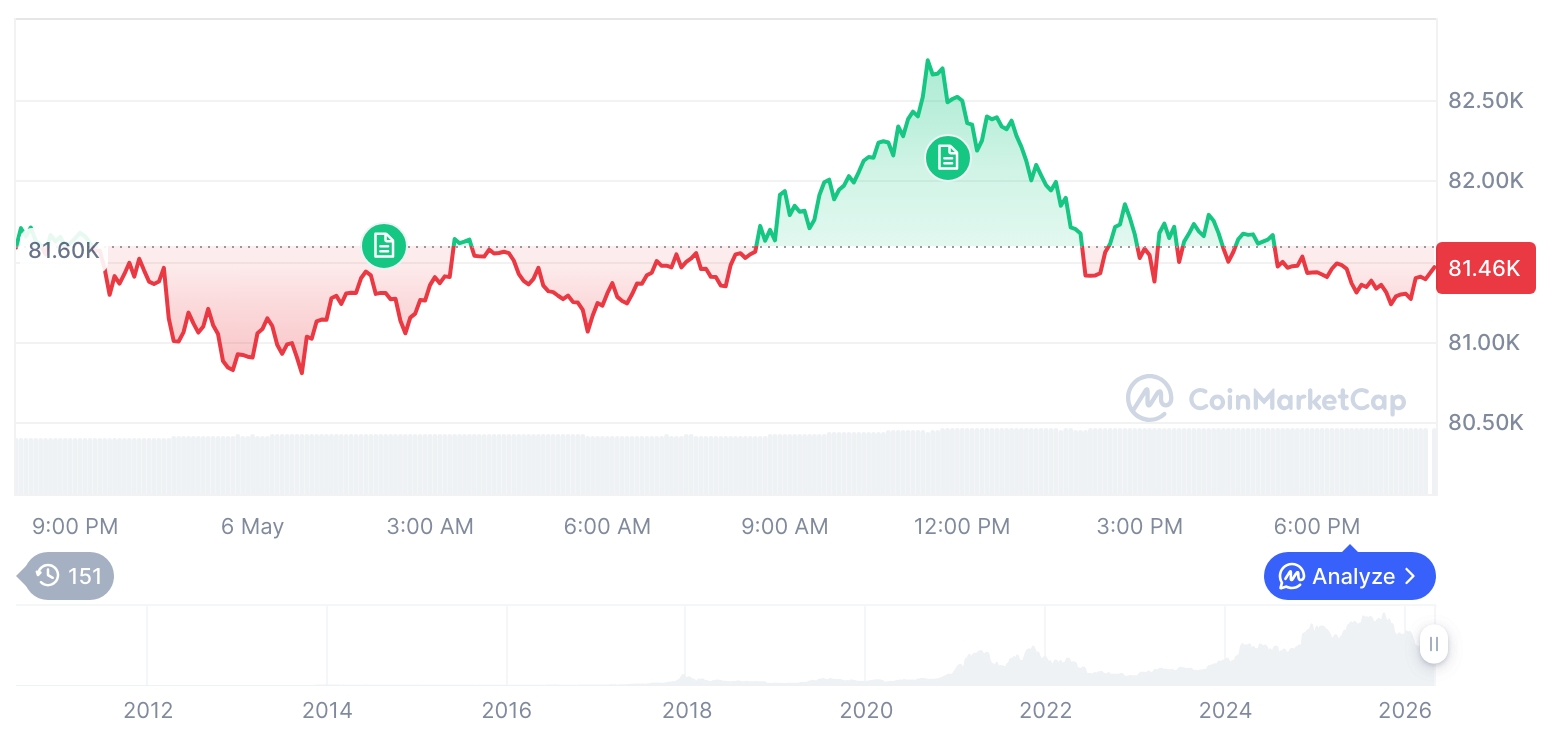Select 2012 on the overview timeline
Viewport: 1566px width, 732px height.
coord(148,710)
